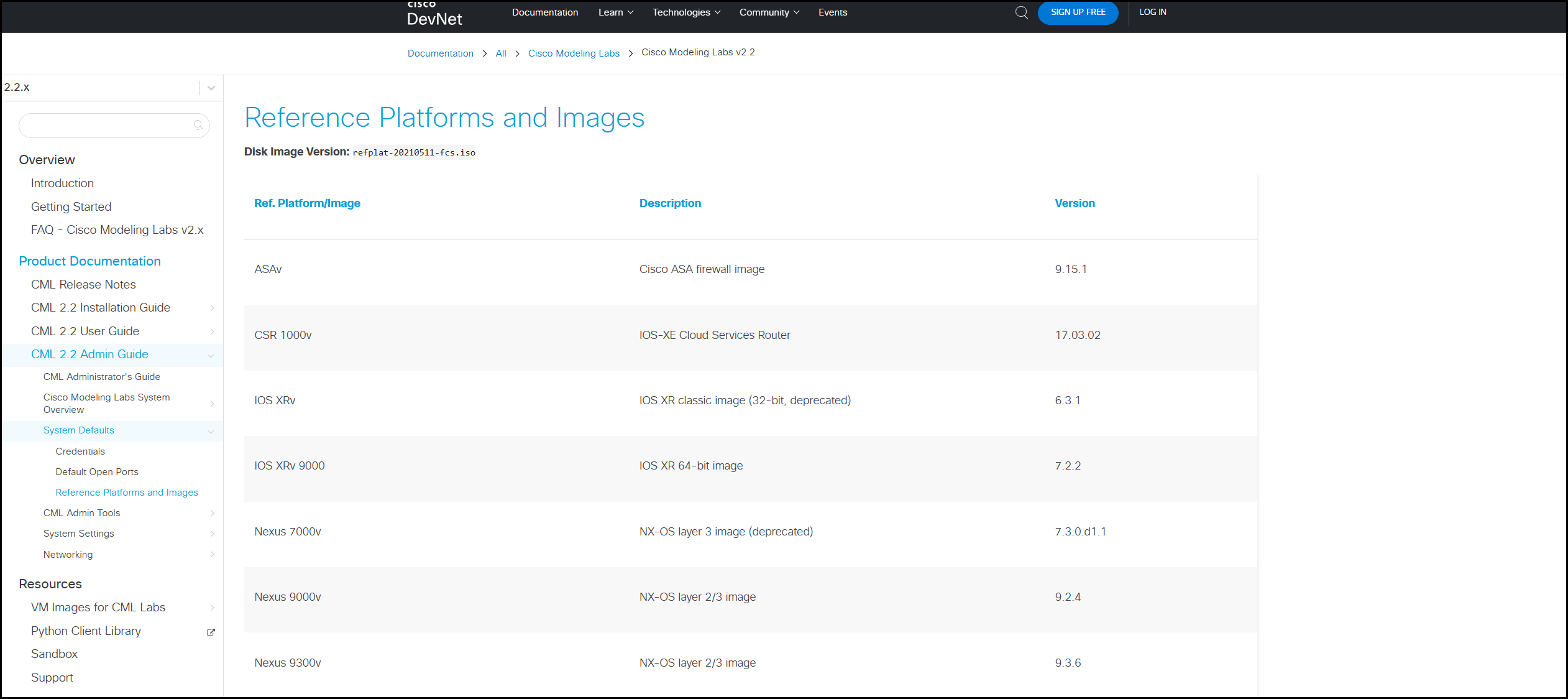Screen dimensions: 1568x699
Task: Expand CML Admin Tools chevron
Action: (x=212, y=513)
